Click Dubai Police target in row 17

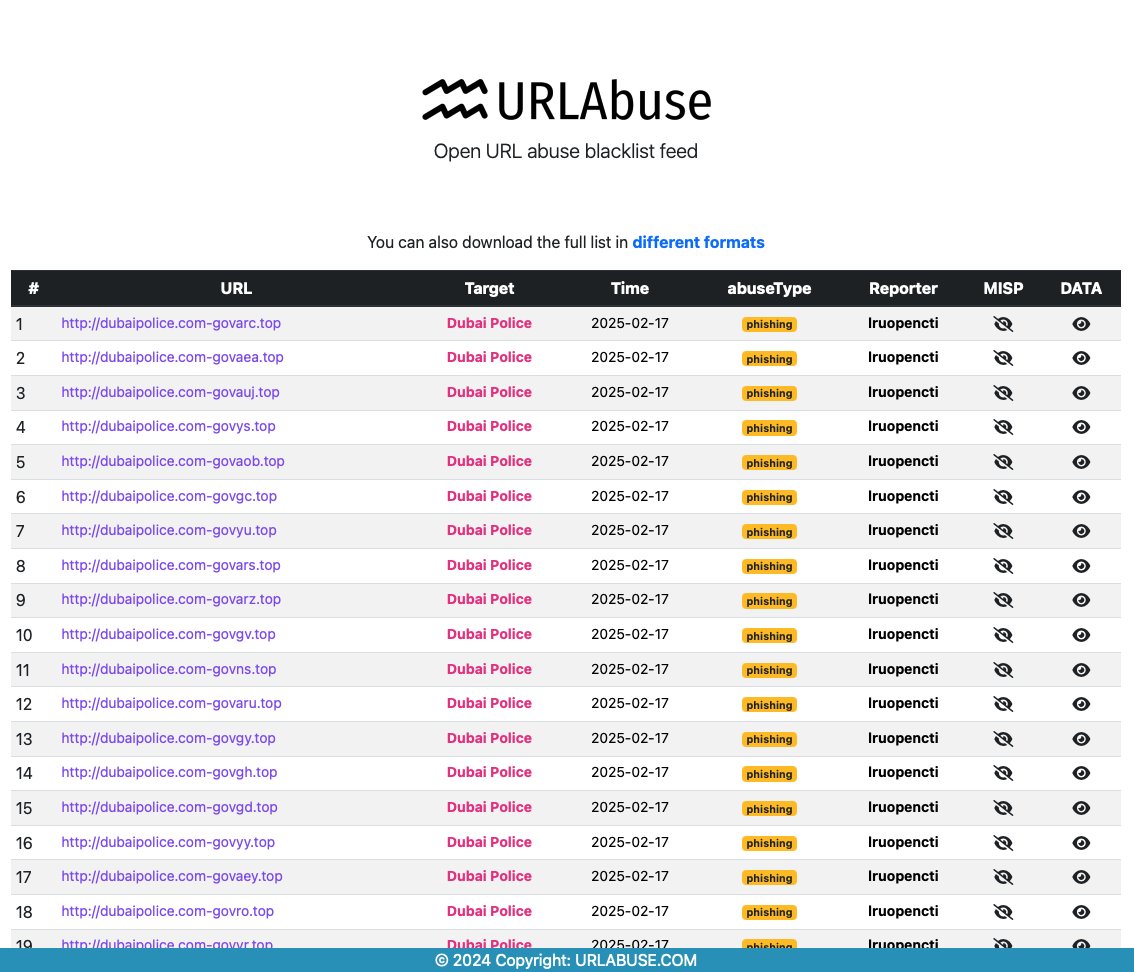click(x=489, y=876)
